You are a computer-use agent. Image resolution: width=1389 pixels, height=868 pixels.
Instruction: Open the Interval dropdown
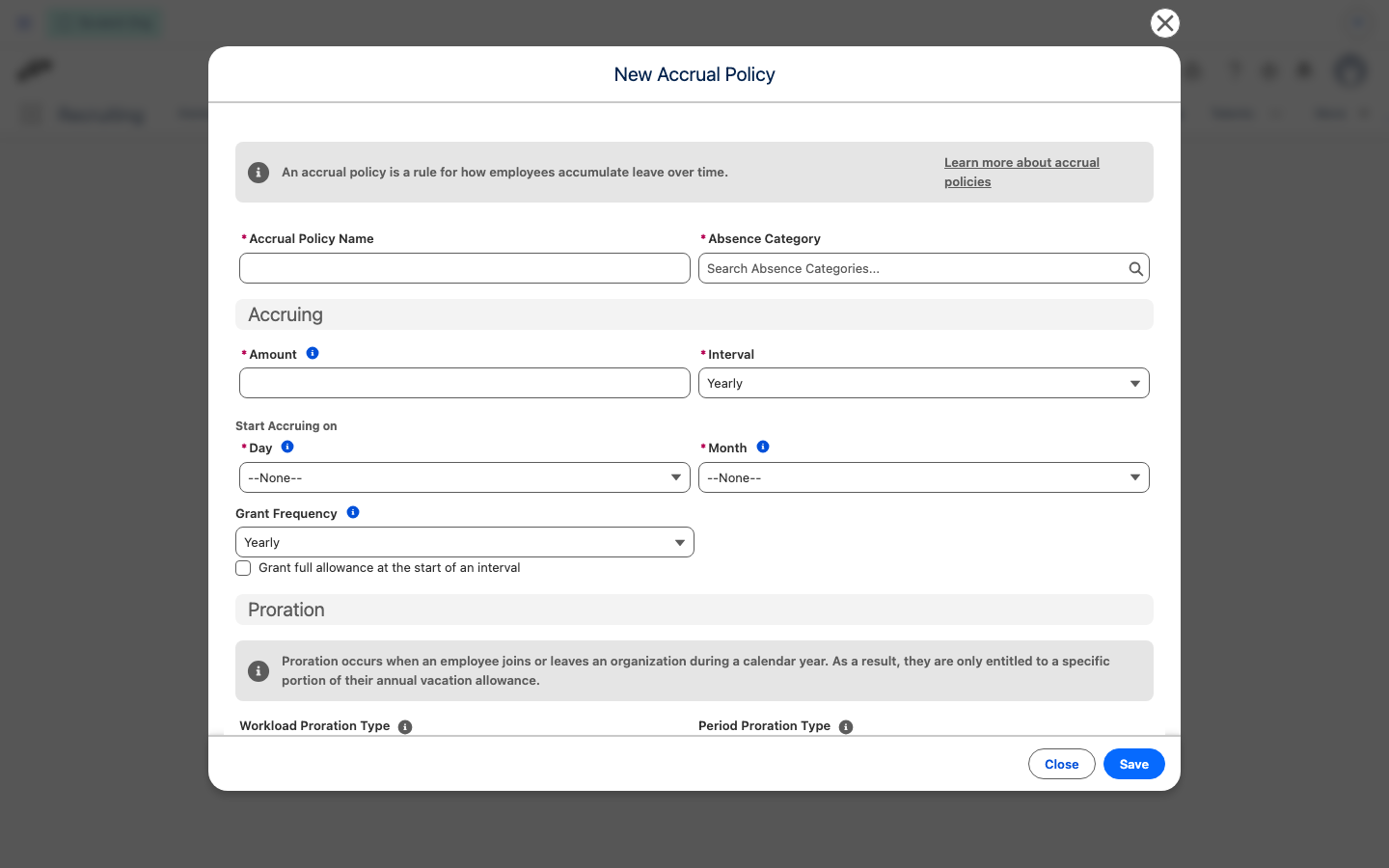pyautogui.click(x=924, y=383)
